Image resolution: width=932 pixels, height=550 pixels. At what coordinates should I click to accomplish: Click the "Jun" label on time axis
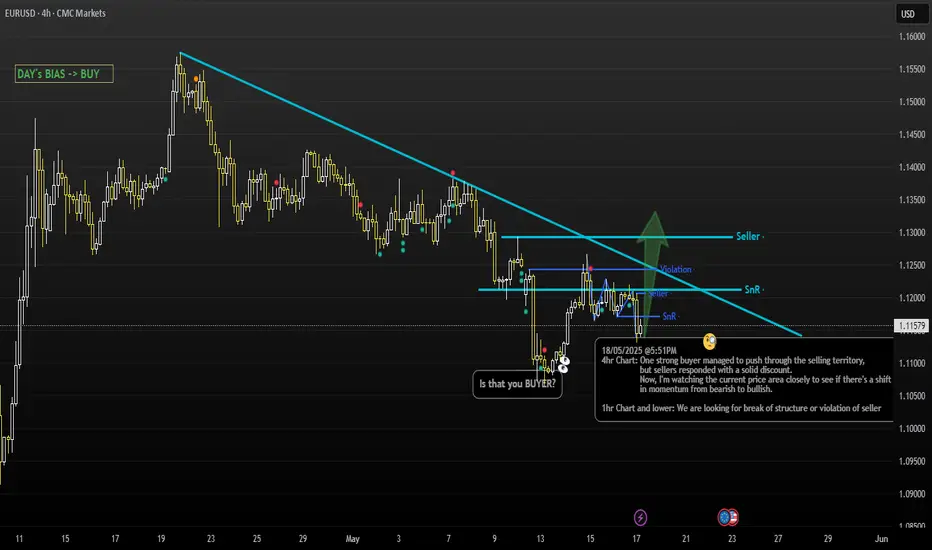click(881, 539)
